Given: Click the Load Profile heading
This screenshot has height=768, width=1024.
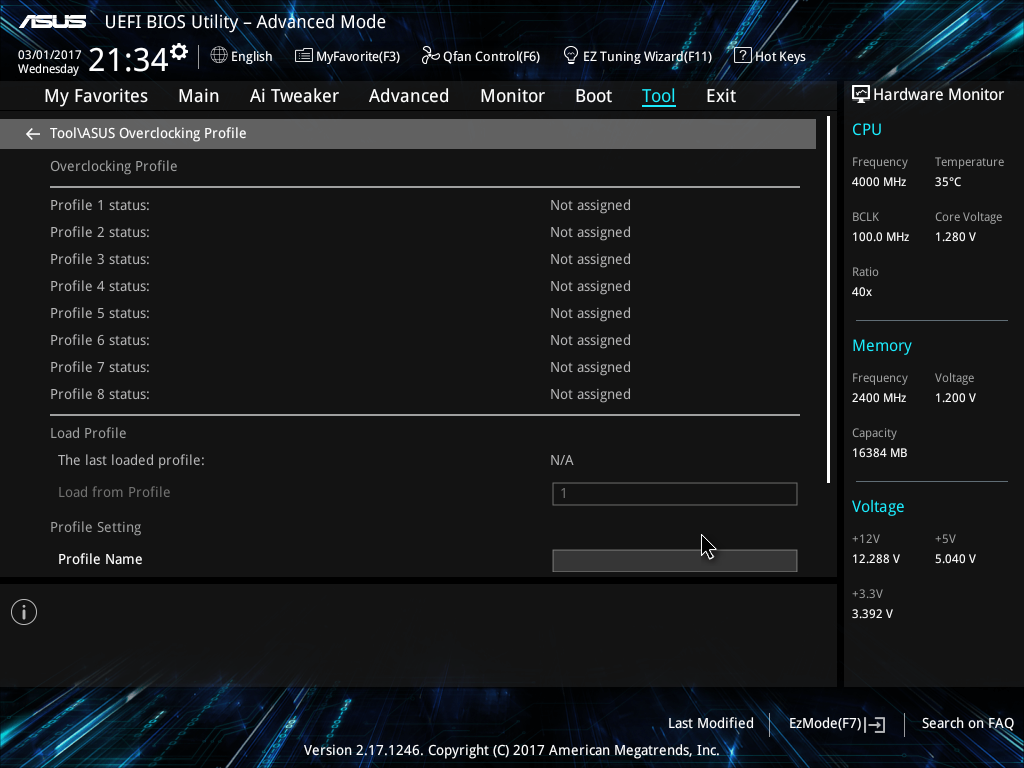Looking at the screenshot, I should [88, 433].
